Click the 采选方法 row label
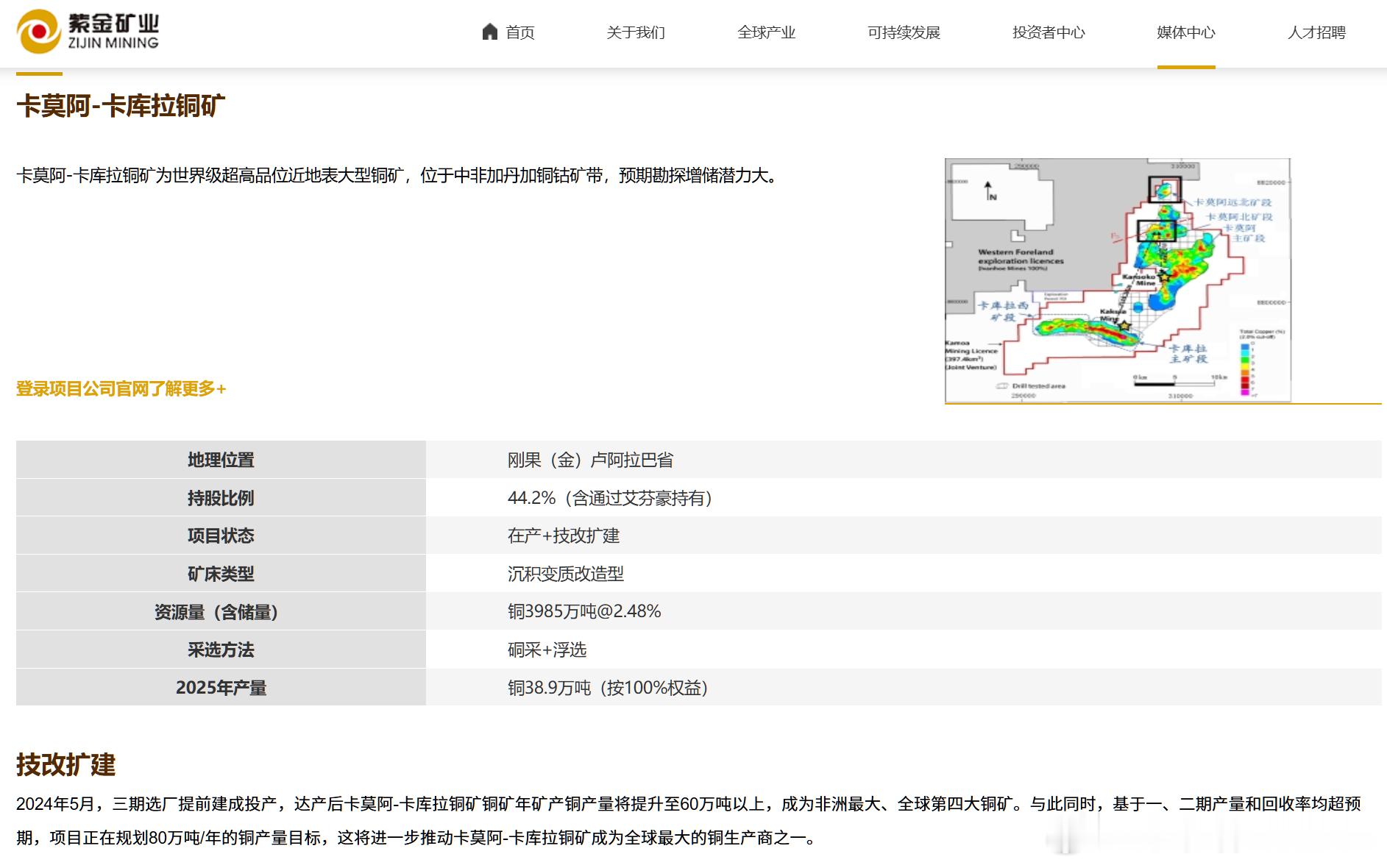This screenshot has width=1387, height=868. (221, 650)
